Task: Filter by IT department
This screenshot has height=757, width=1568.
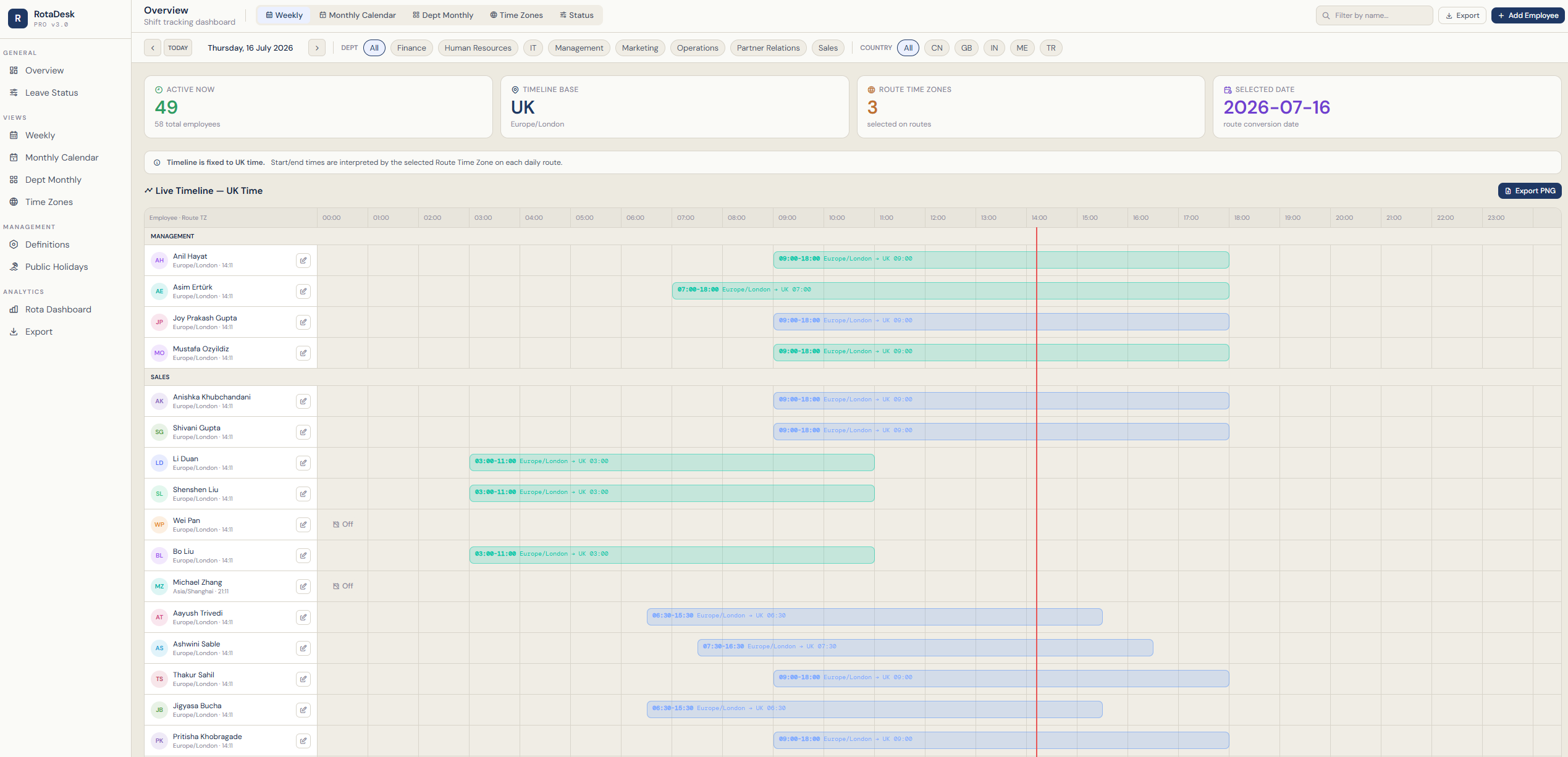Action: [x=533, y=48]
